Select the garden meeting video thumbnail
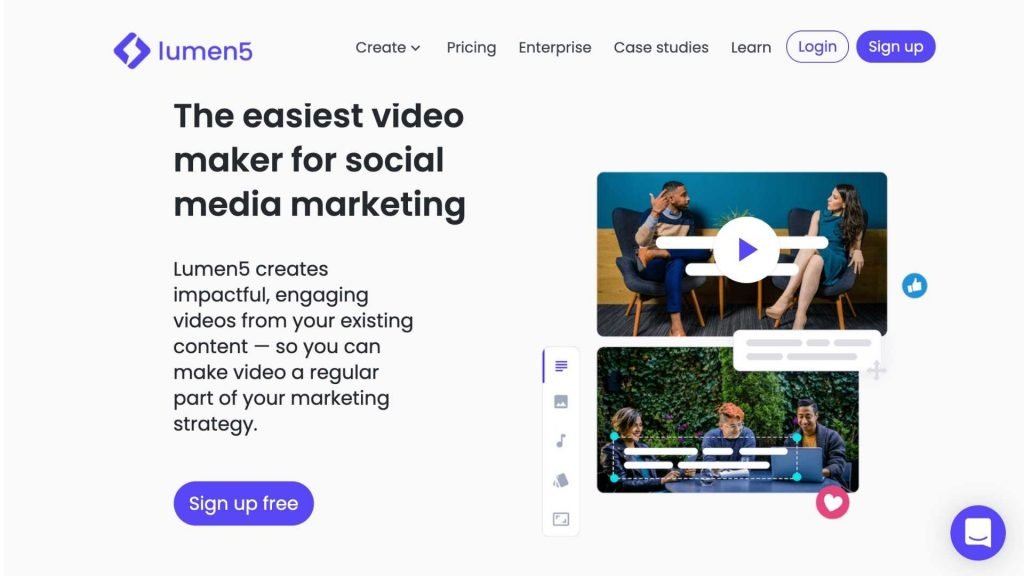This screenshot has height=576, width=1024. pyautogui.click(x=728, y=420)
